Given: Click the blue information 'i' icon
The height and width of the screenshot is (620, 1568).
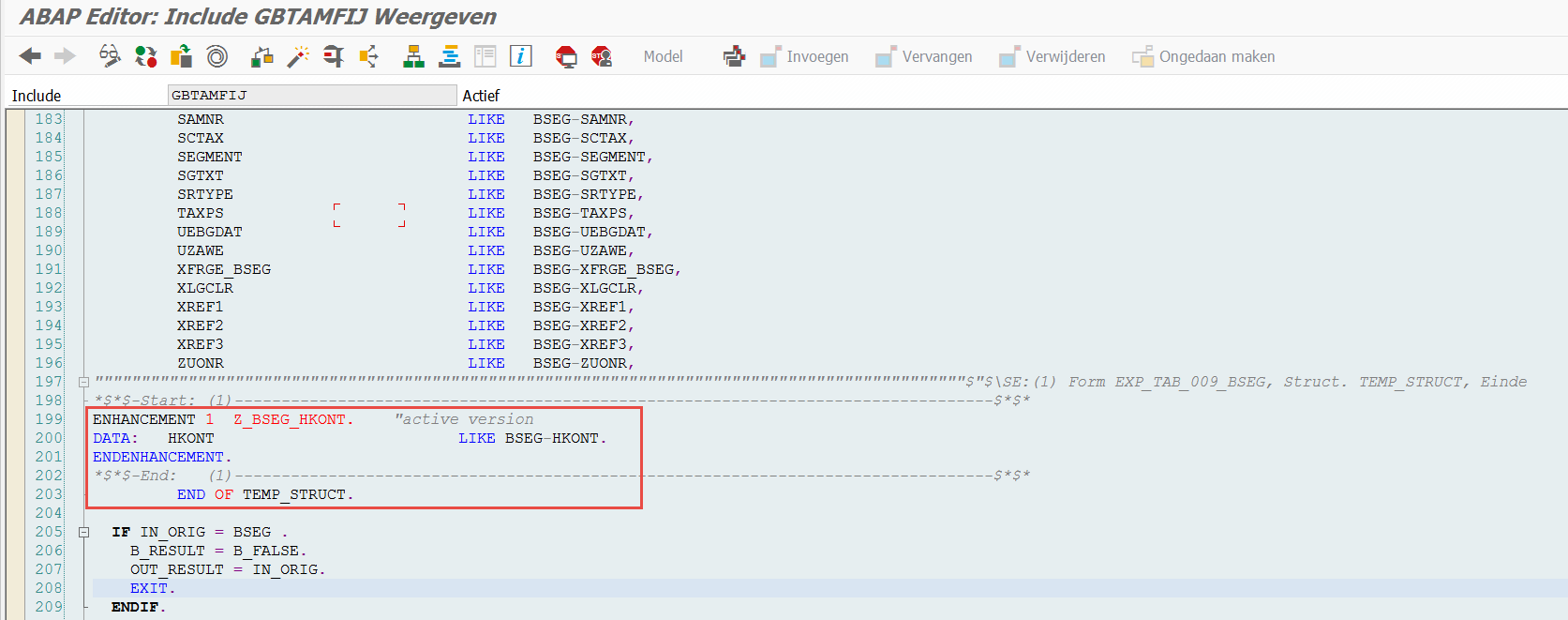Looking at the screenshot, I should (521, 56).
